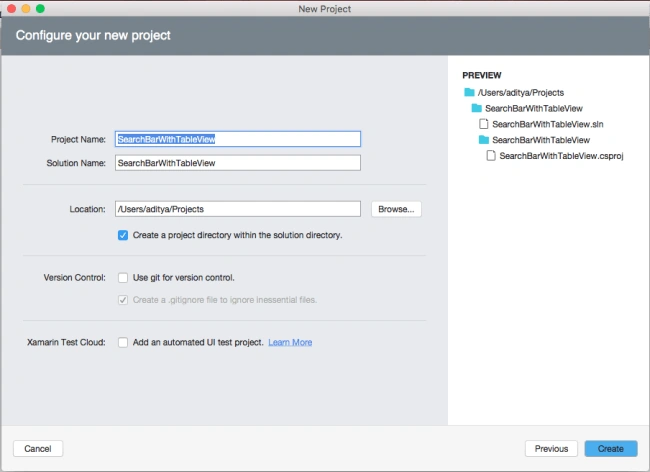Screen dimensions: 650x472
Task: Toggle the Create a .gitignore file checkbox
Action: click(x=123, y=300)
